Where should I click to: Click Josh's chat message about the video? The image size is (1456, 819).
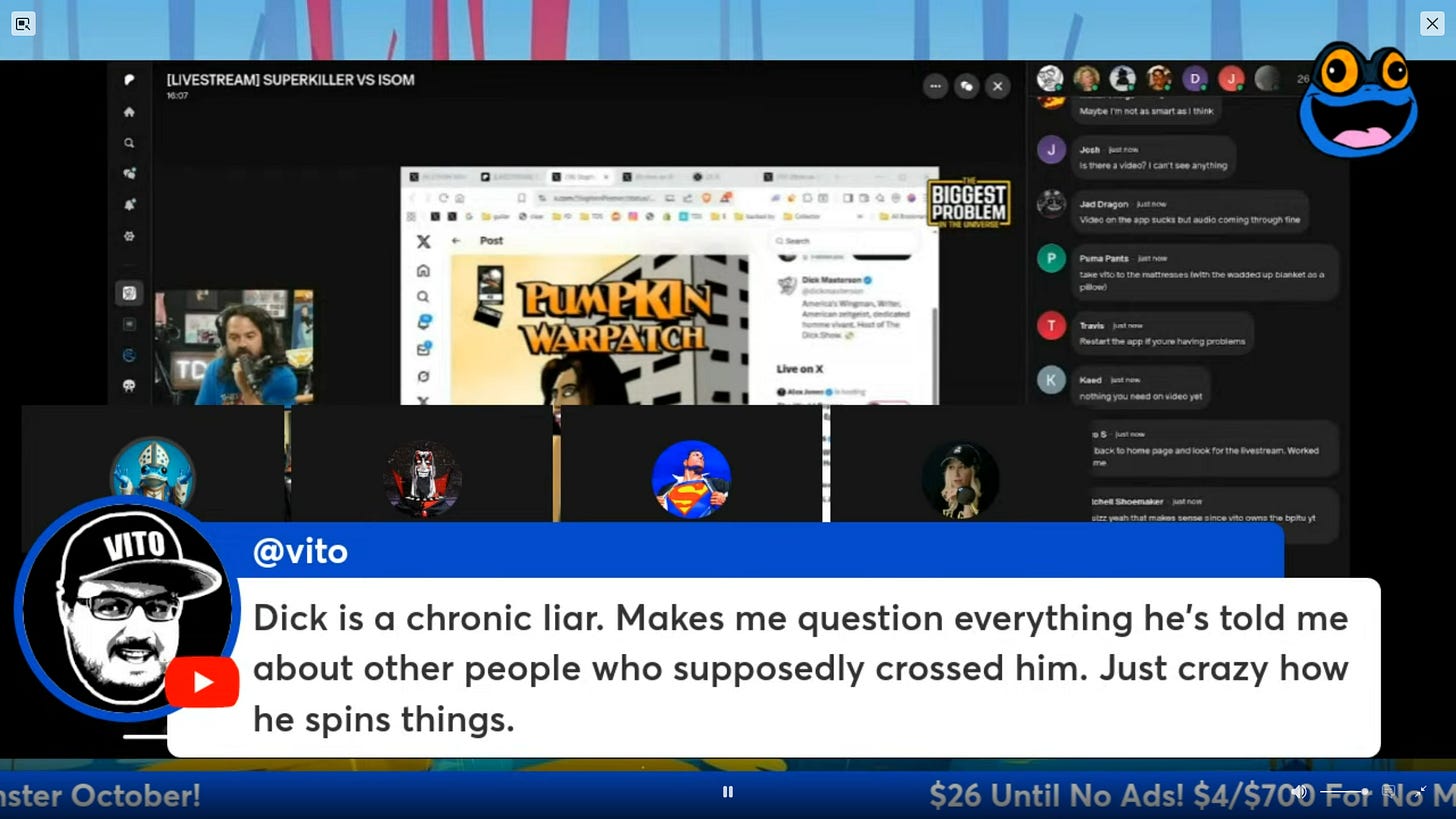[x=1153, y=158]
